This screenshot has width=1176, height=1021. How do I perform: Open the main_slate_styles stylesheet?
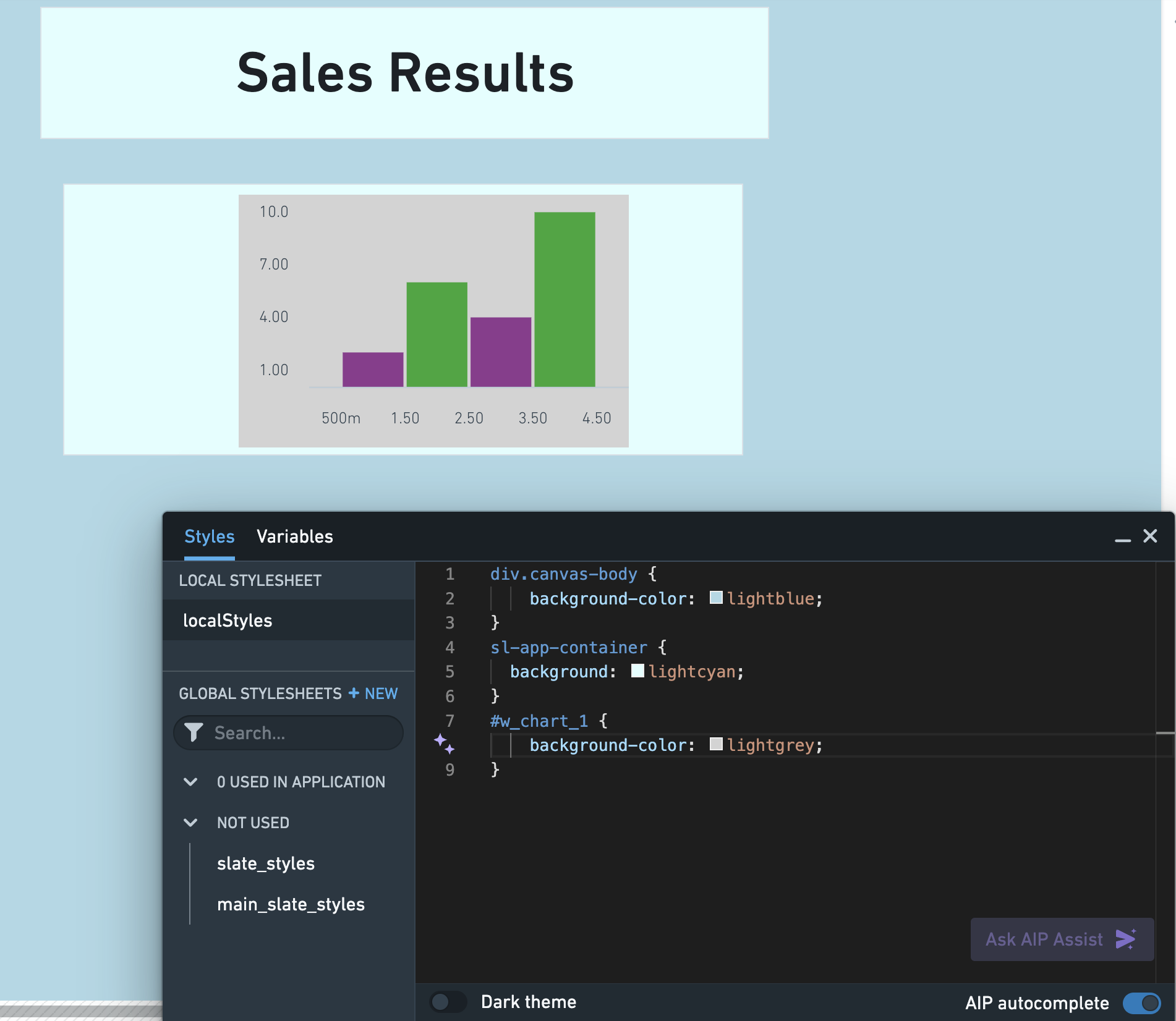pos(291,904)
